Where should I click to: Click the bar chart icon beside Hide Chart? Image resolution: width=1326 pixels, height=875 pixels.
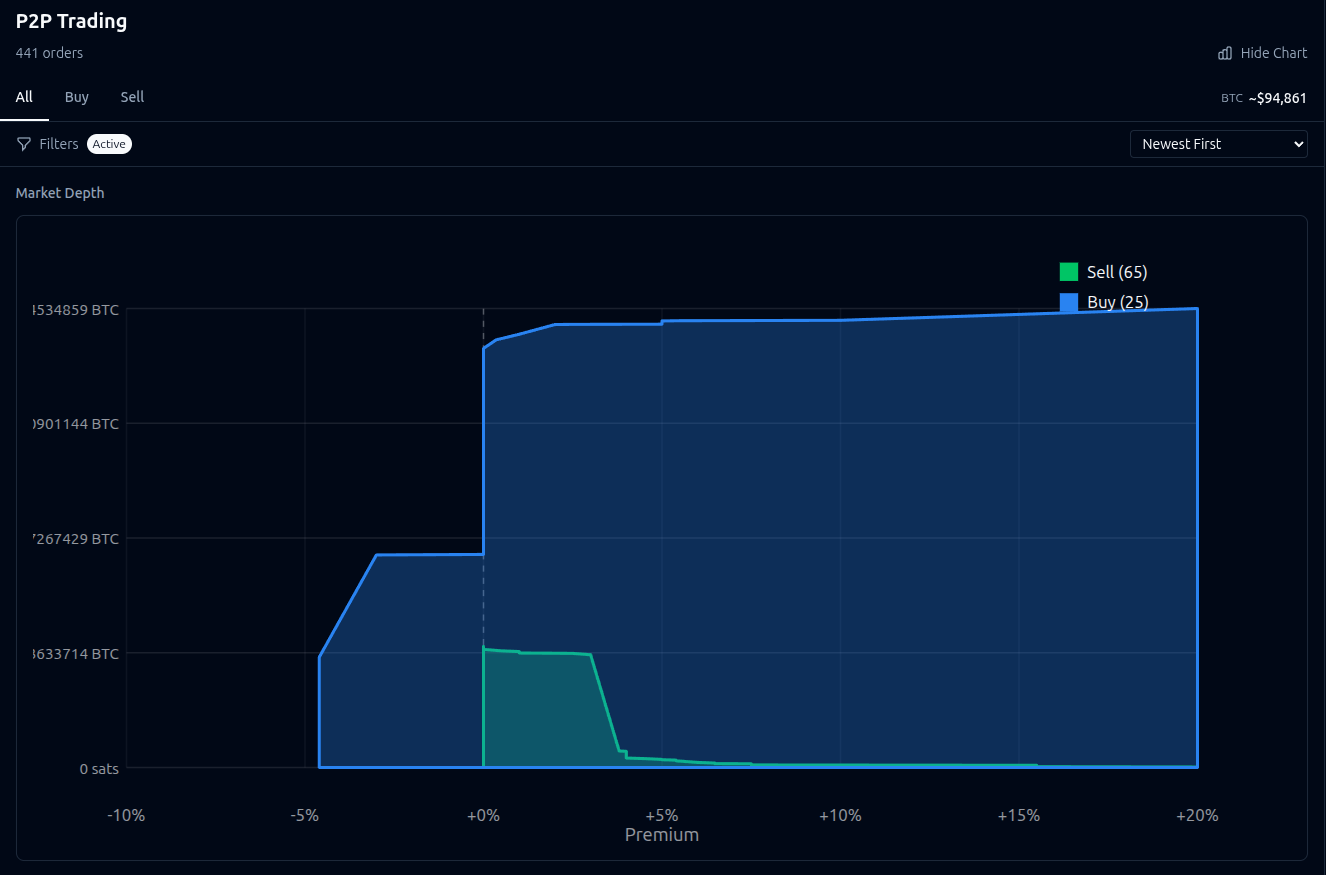[x=1225, y=53]
